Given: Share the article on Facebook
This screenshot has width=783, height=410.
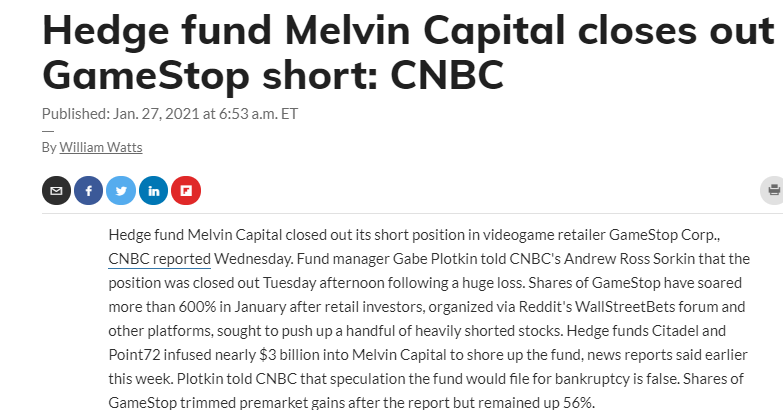Looking at the screenshot, I should [88, 190].
